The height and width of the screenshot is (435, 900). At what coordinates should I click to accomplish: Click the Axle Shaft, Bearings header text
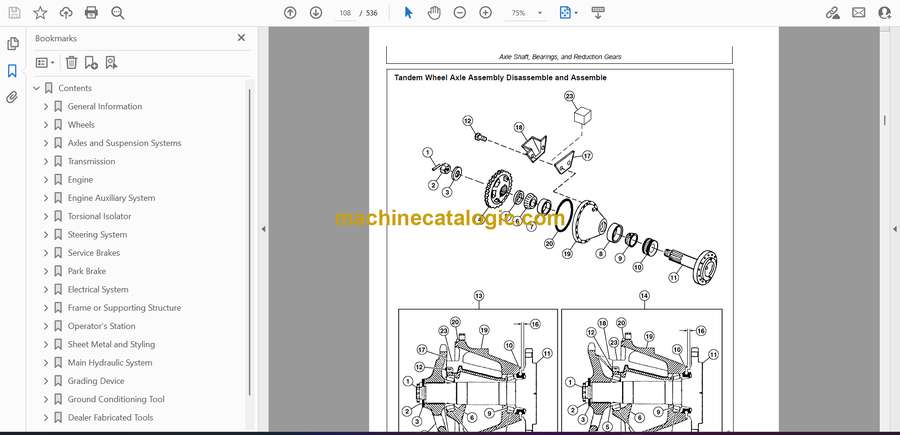560,57
